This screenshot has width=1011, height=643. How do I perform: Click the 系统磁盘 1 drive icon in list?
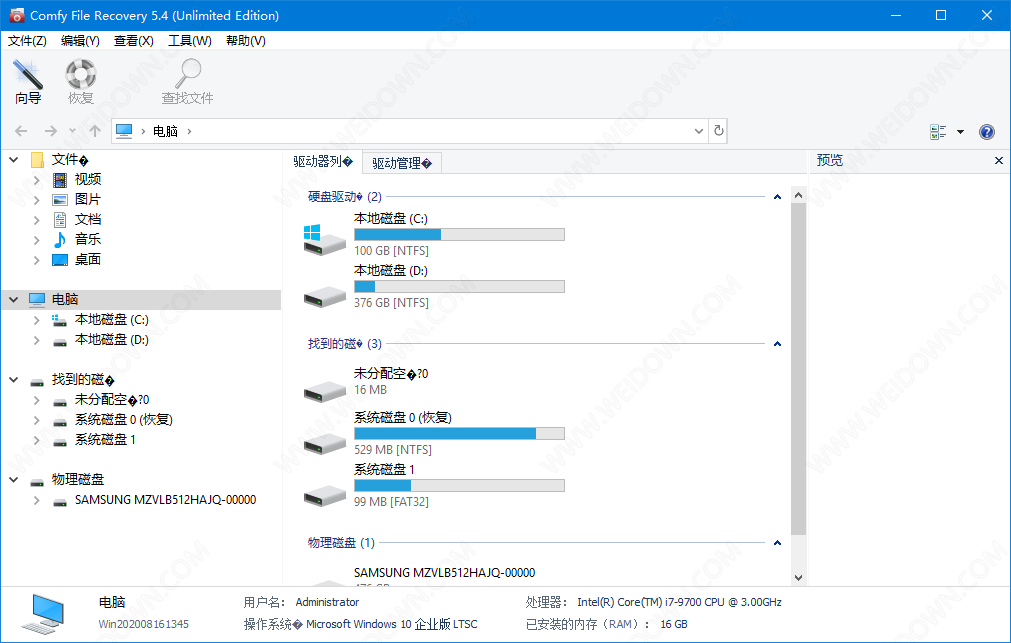324,495
